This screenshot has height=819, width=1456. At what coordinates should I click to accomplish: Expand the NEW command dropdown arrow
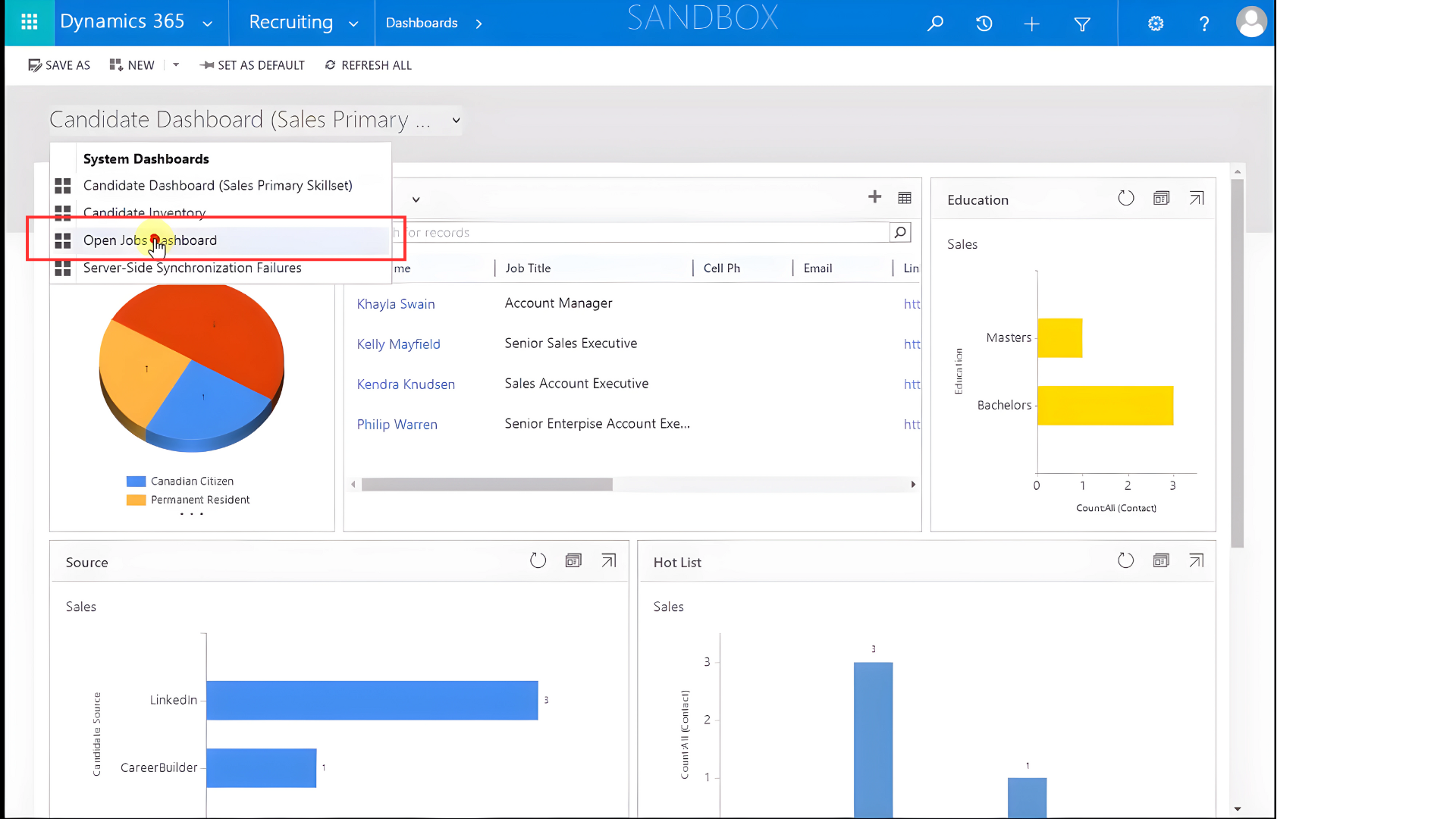(x=176, y=65)
